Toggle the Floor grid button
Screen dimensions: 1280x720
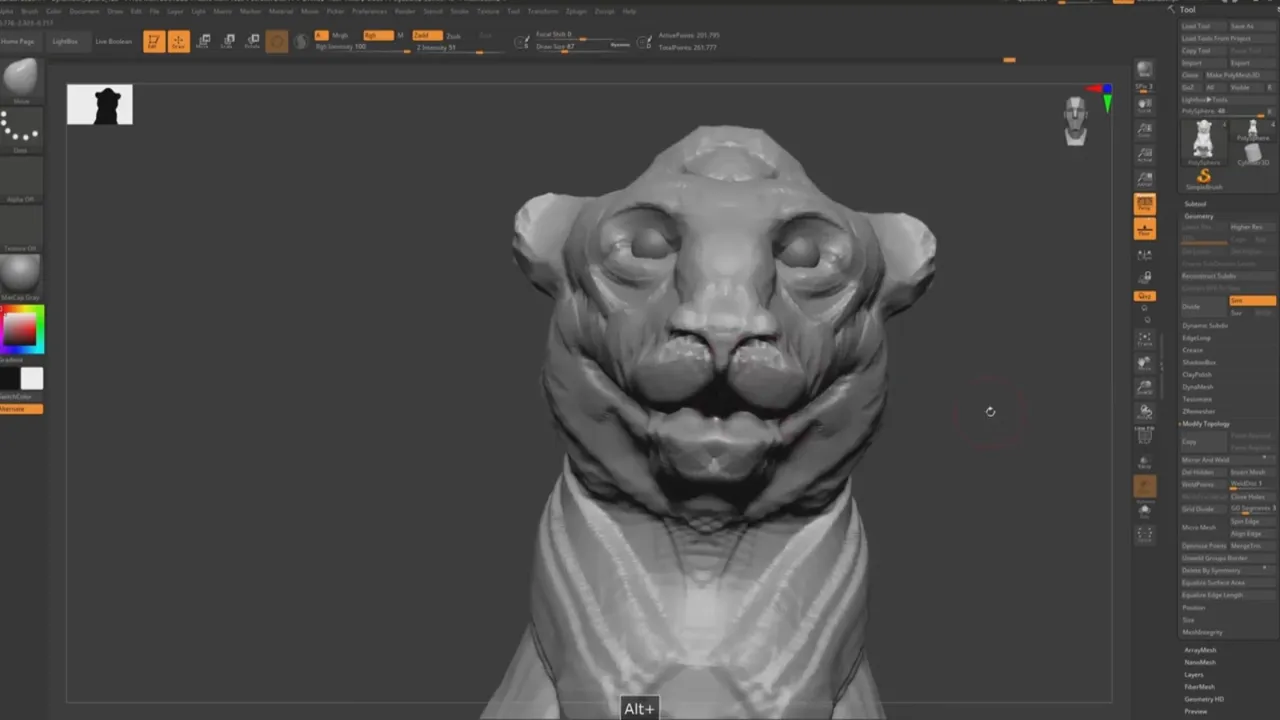tap(1145, 229)
